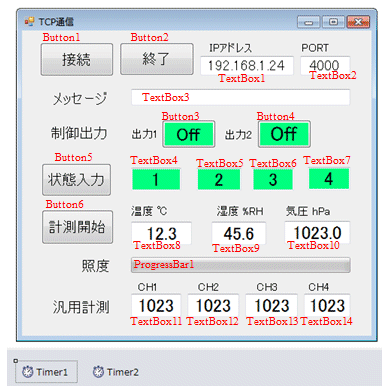Click the 制御出力 label
The width and height of the screenshot is (388, 391).
point(79,133)
